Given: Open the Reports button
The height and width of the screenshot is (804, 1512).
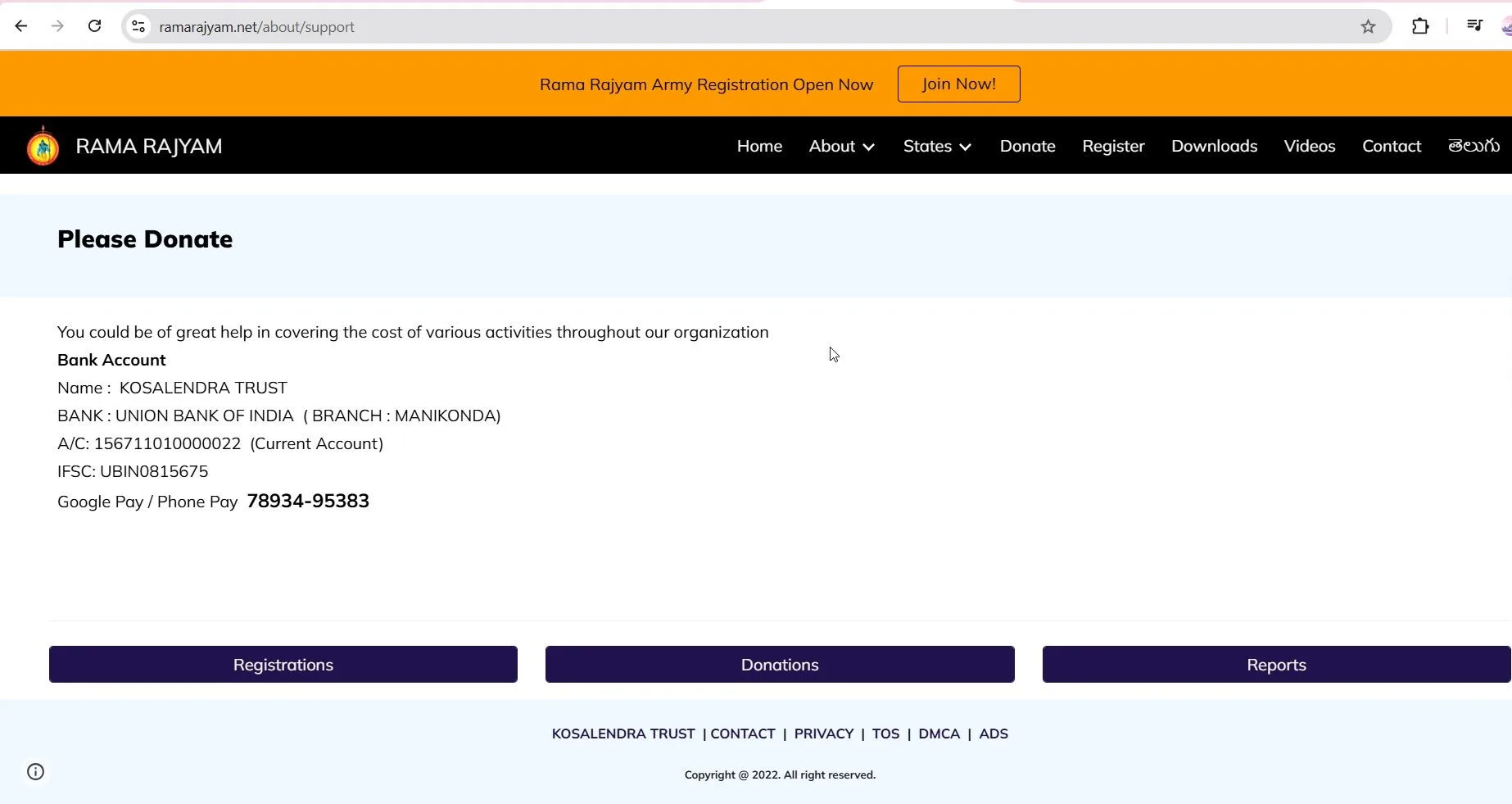Looking at the screenshot, I should [1275, 665].
